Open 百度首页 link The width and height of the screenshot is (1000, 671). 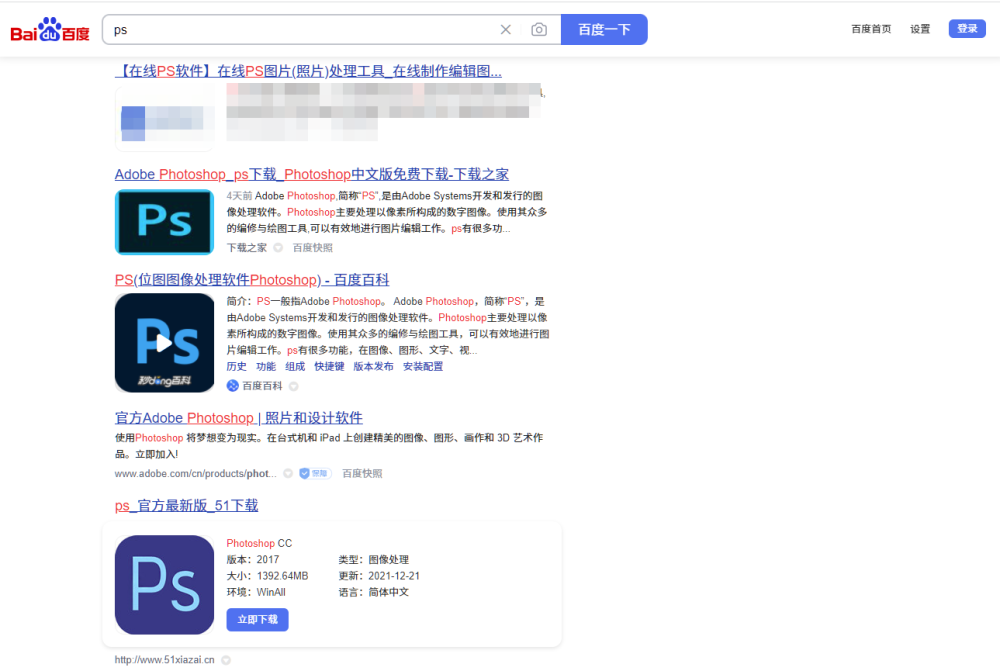[x=871, y=29]
